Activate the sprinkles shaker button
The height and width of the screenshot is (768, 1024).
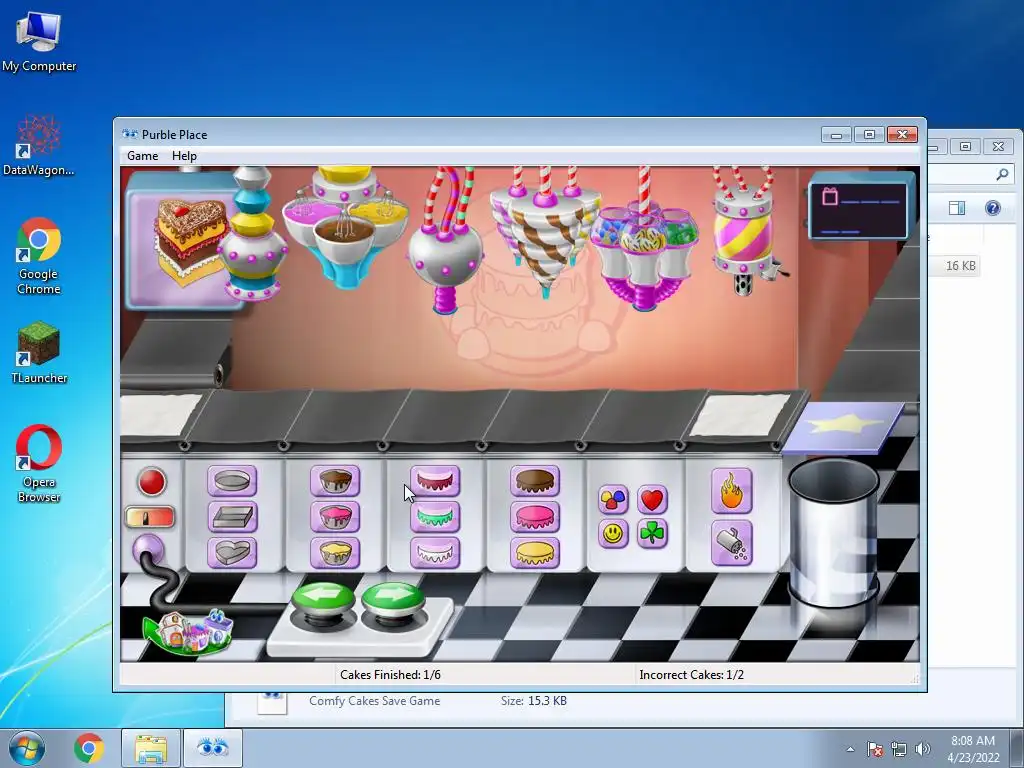pyautogui.click(x=732, y=543)
